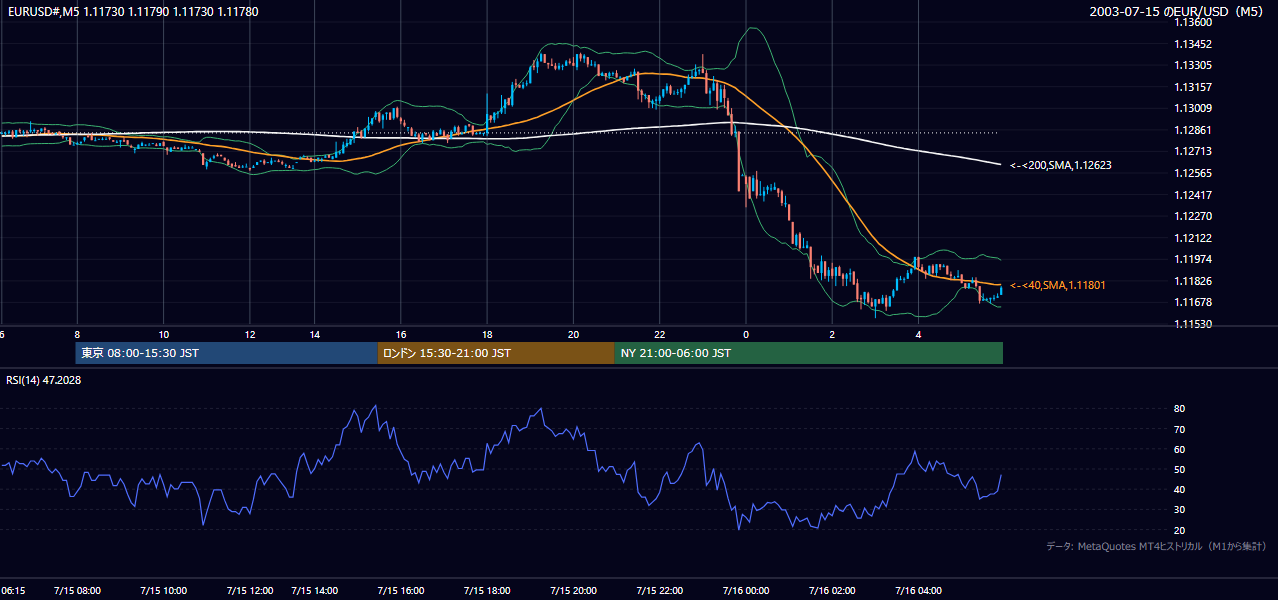Viewport: 1278px width, 600px height.
Task: Click price axis value 1.12565
Action: pyautogui.click(x=1194, y=173)
